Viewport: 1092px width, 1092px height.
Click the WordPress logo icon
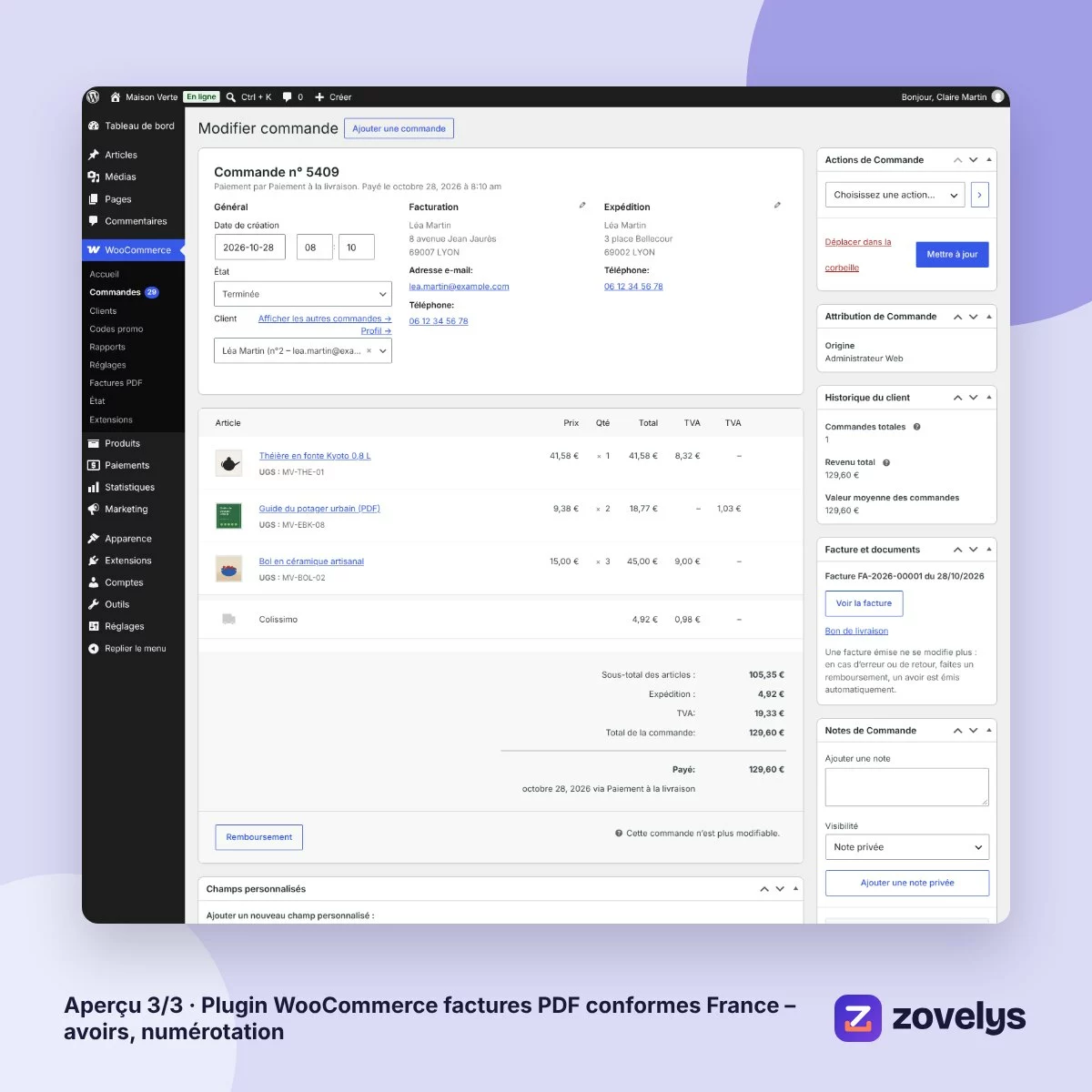pyautogui.click(x=93, y=96)
